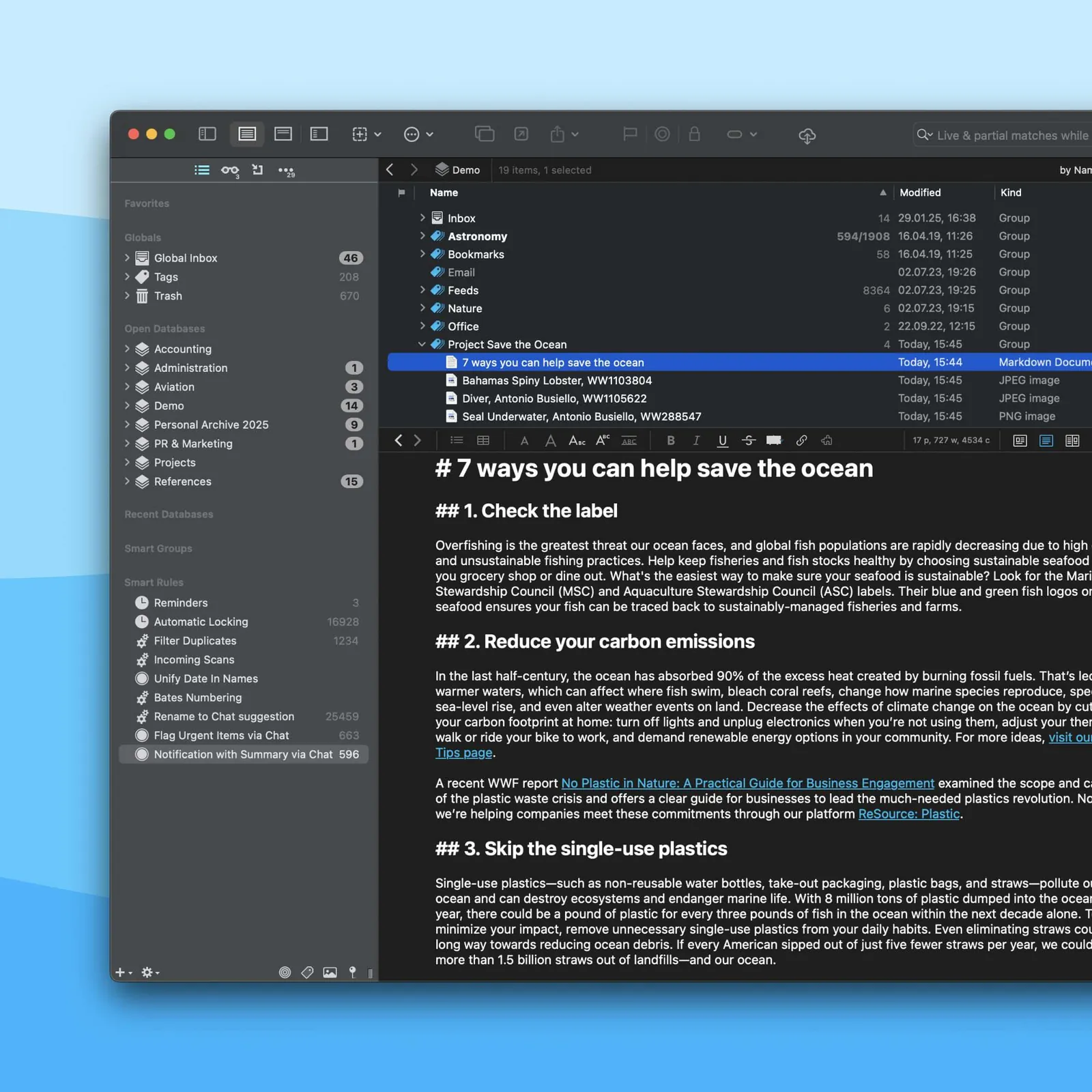Viewport: 1092px width, 1092px height.
Task: Click the image icon at sidebar bottom
Action: point(330,973)
